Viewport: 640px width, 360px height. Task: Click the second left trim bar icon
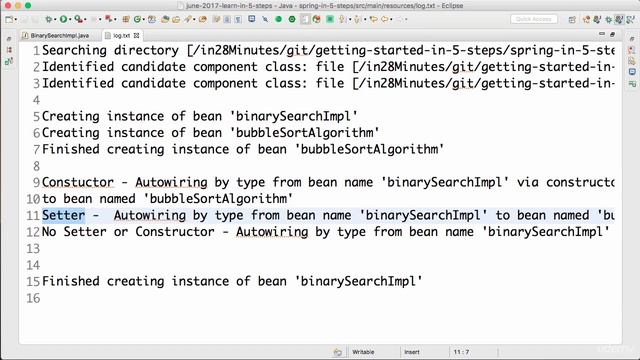click(x=9, y=50)
